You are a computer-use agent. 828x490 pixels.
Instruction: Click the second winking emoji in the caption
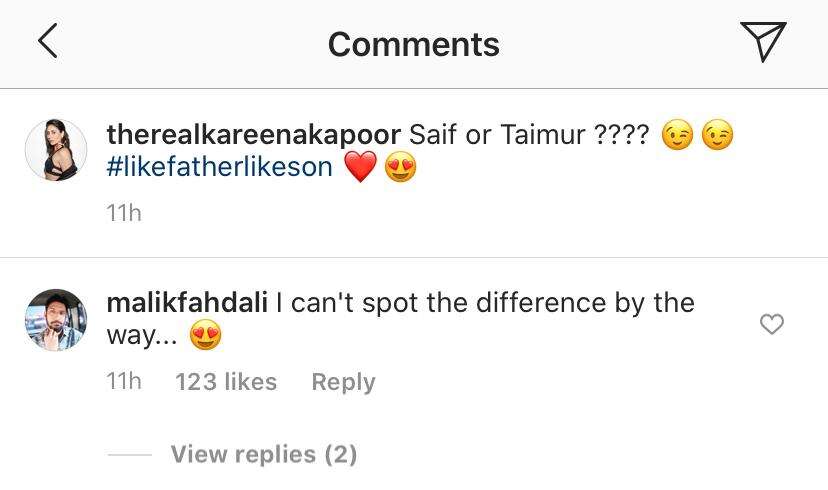point(718,135)
